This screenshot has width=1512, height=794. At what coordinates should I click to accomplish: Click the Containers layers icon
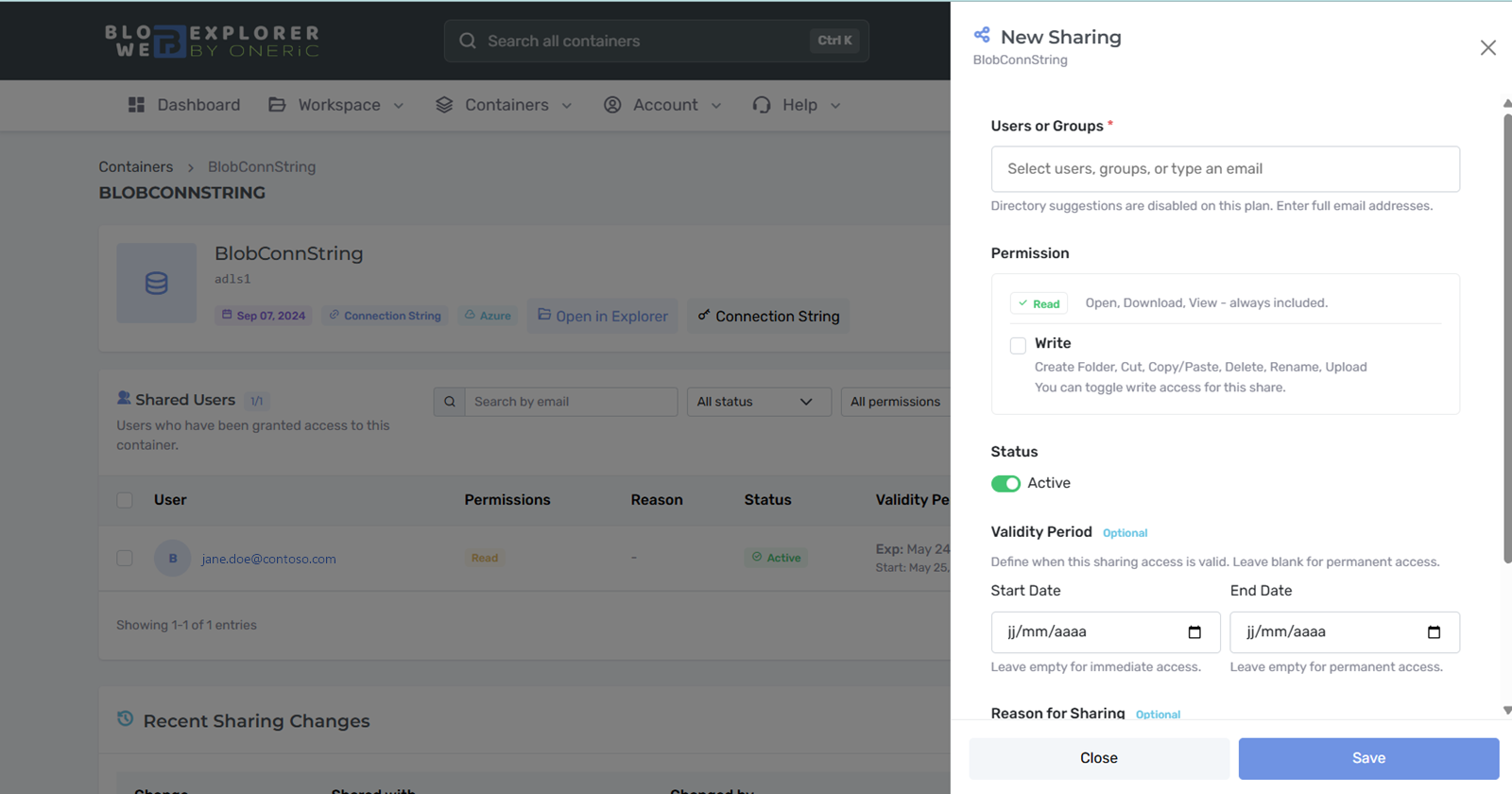coord(444,105)
